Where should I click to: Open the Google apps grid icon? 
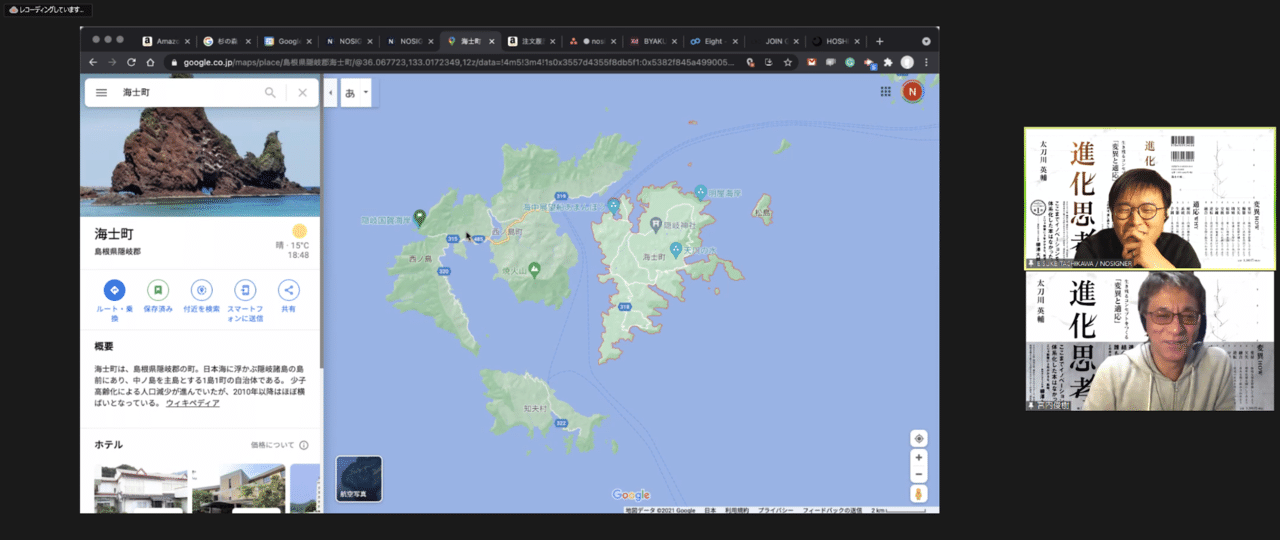[885, 92]
